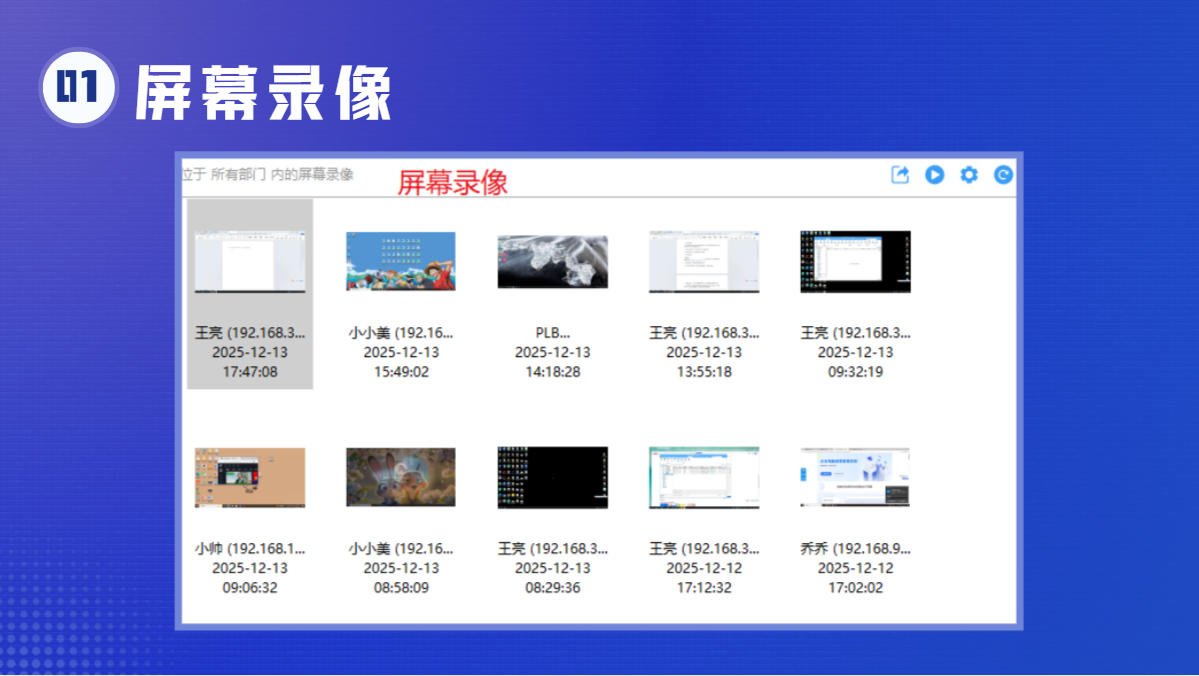Select 王亮 recording thumbnail from 17:47:08
The image size is (1199, 676).
coord(250,261)
